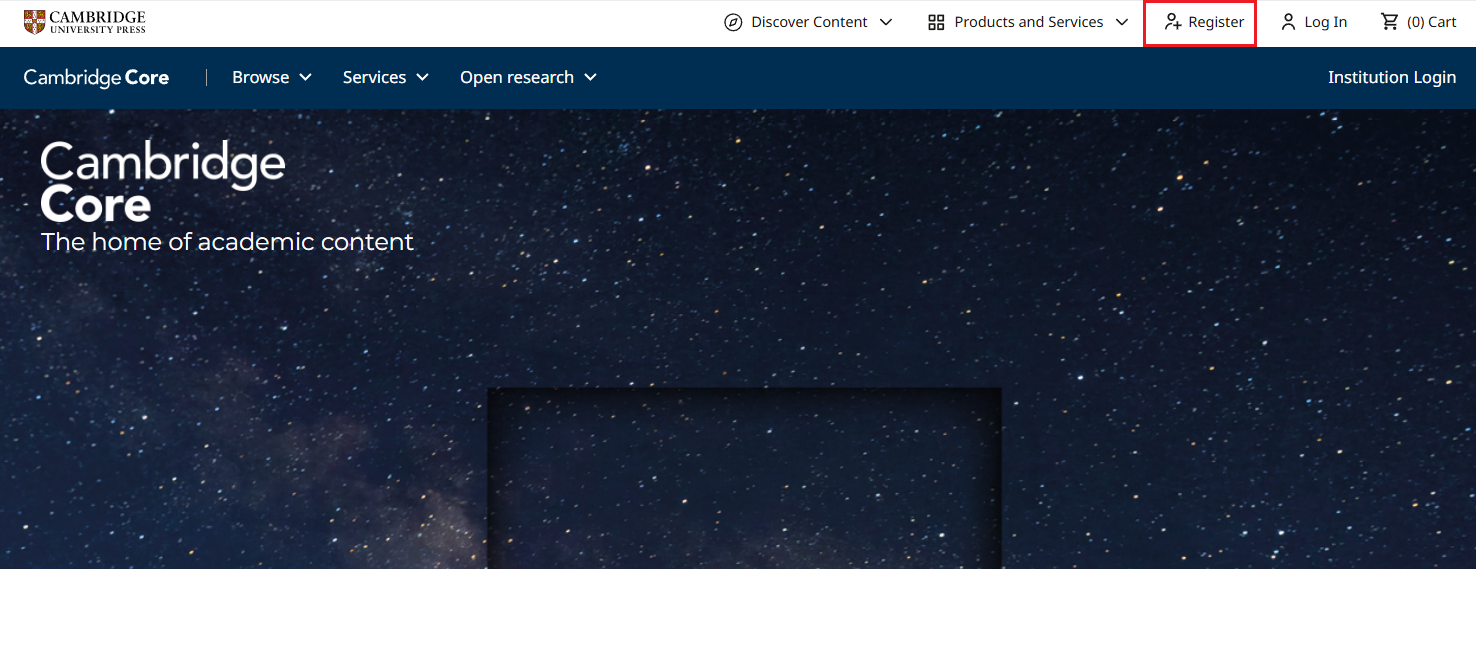Screen dimensions: 1476x648
Task: Click the compass icon beside Discover Content
Action: tap(733, 22)
